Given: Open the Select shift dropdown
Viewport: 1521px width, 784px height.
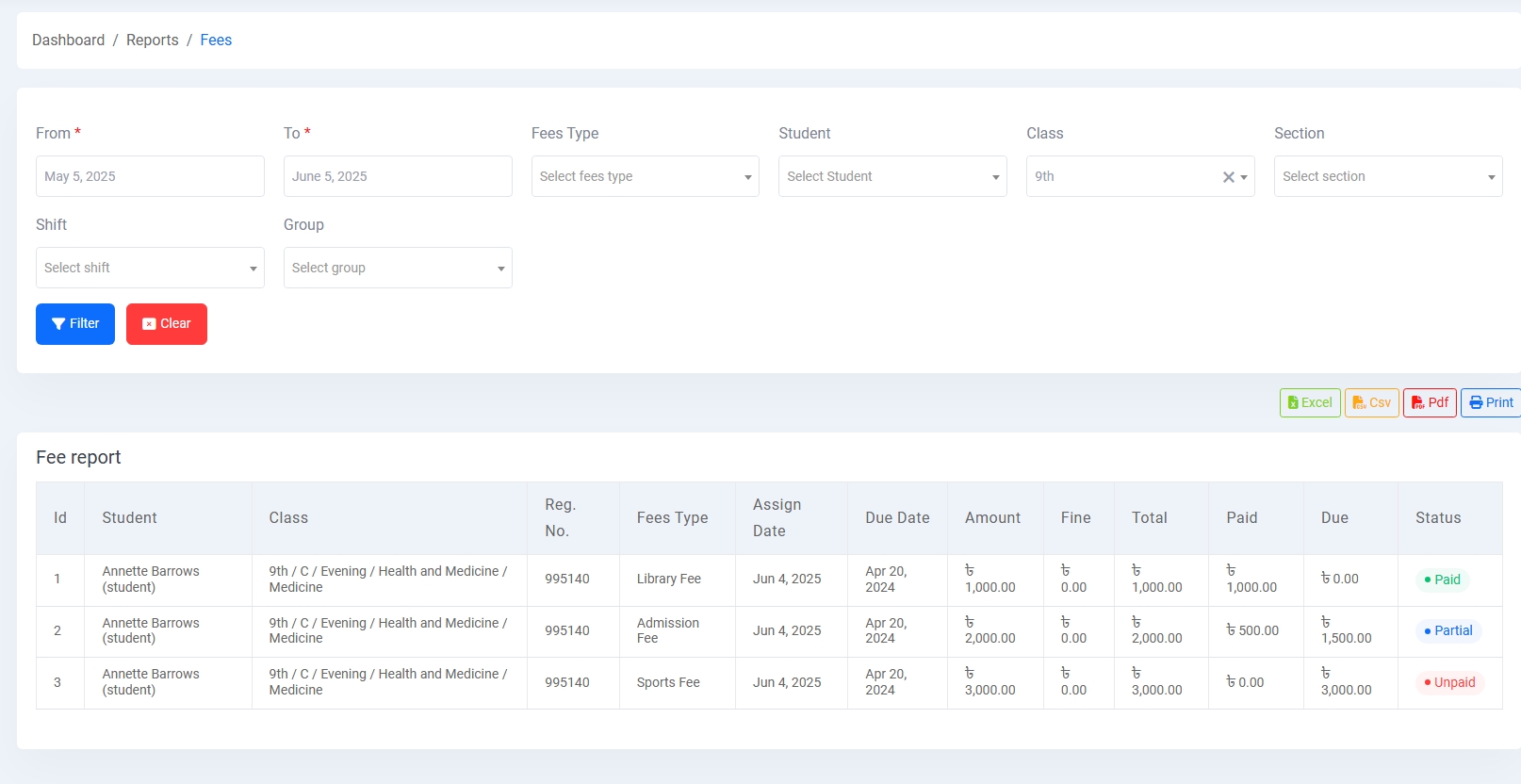Looking at the screenshot, I should click(x=150, y=268).
